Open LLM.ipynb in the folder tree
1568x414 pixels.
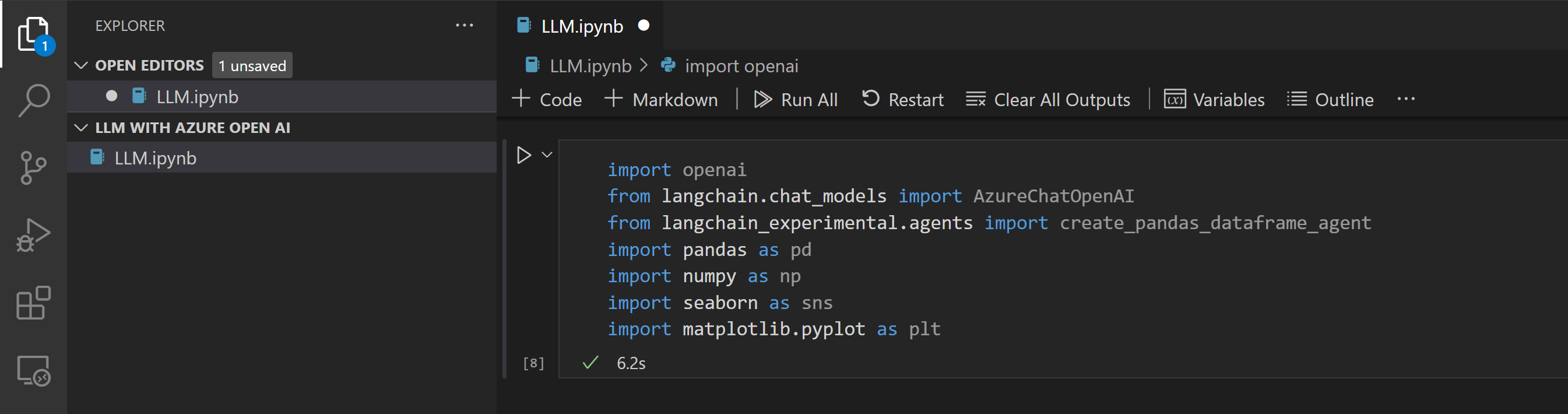pyautogui.click(x=155, y=158)
